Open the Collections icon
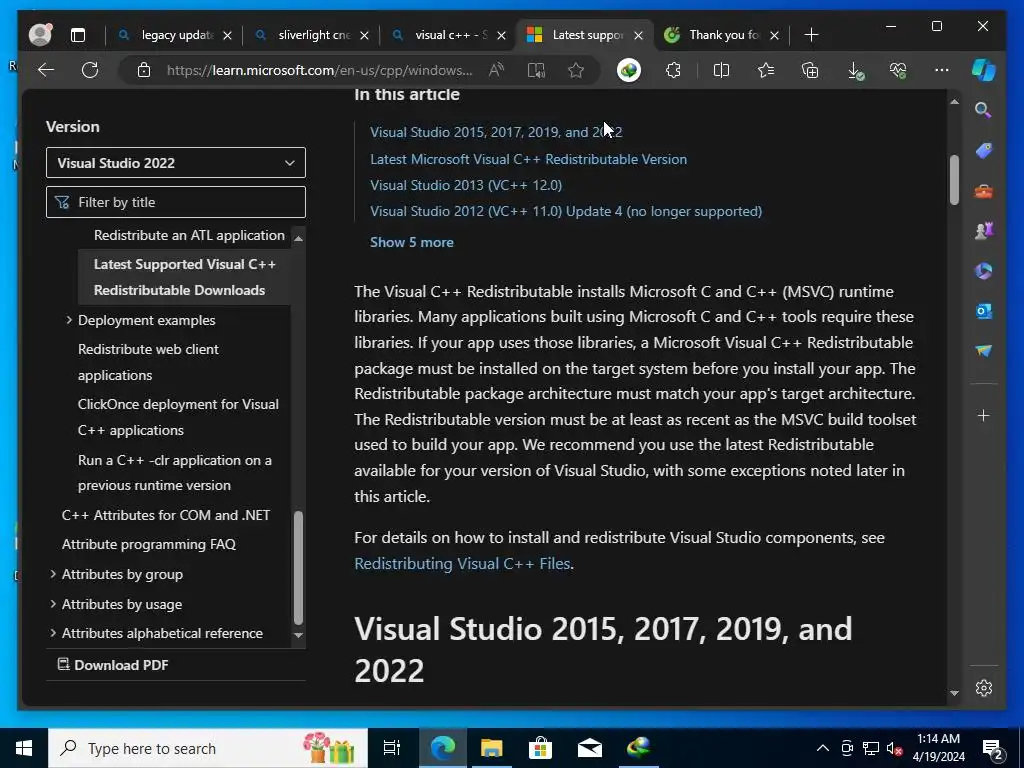Viewport: 1024px width, 768px height. click(810, 70)
